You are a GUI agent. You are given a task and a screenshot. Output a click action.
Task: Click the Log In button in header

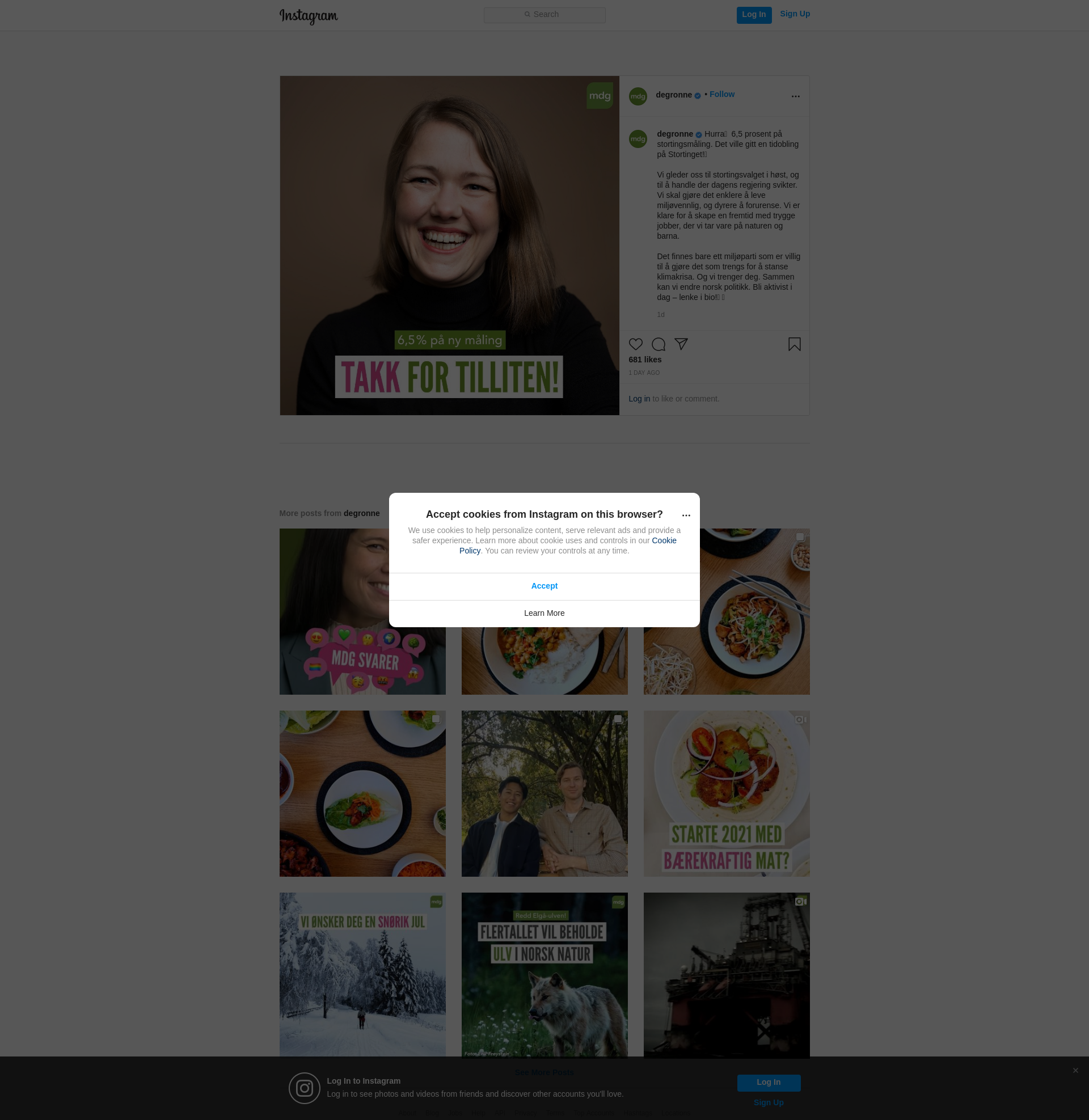[x=754, y=15]
